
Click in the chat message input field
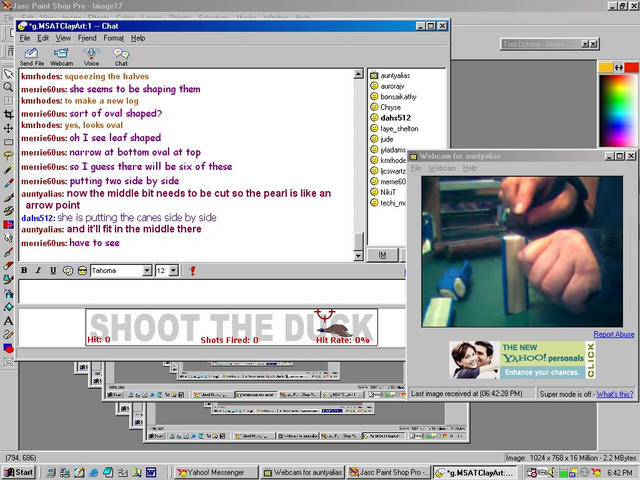[x=212, y=291]
